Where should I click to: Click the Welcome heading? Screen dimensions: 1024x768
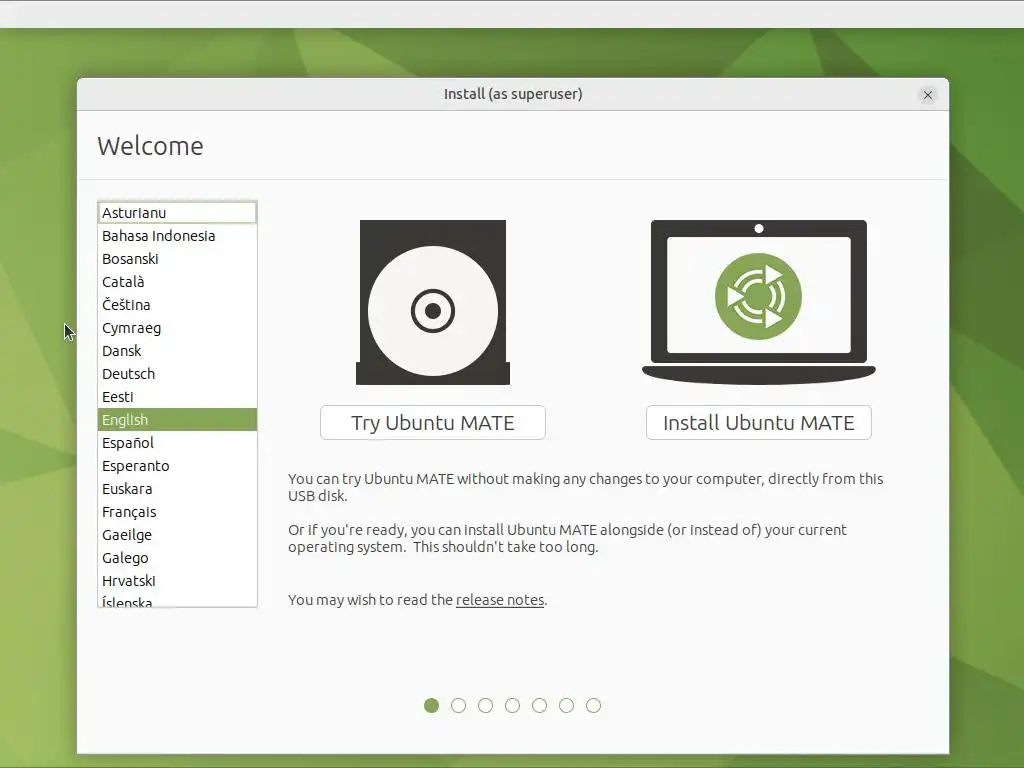coord(150,146)
